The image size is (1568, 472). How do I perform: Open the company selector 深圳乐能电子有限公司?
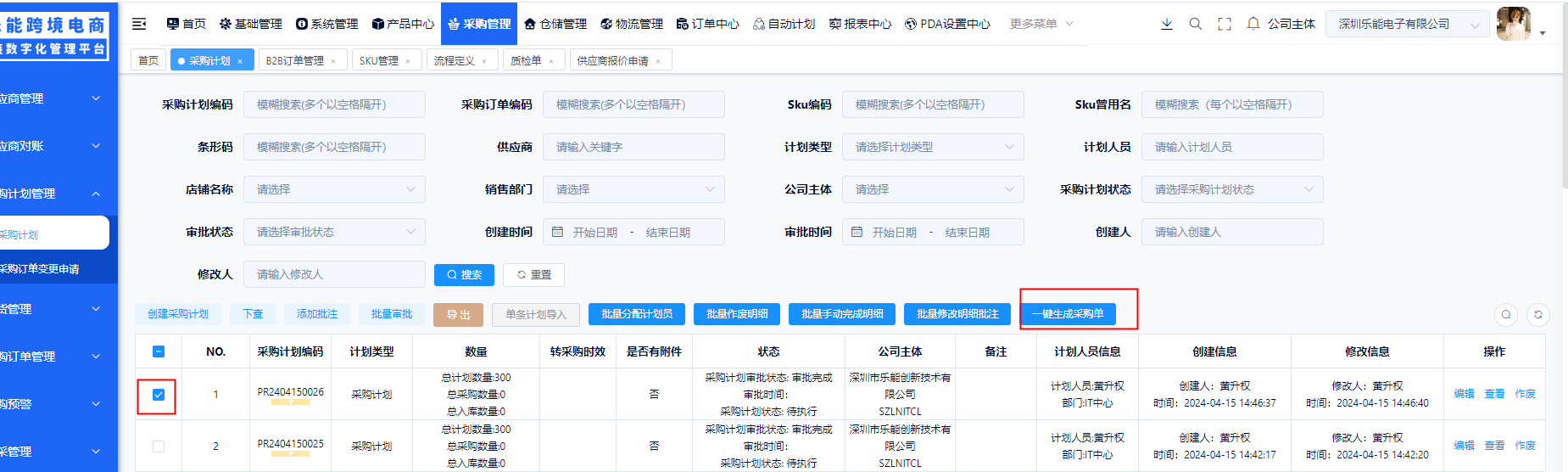pyautogui.click(x=1407, y=24)
